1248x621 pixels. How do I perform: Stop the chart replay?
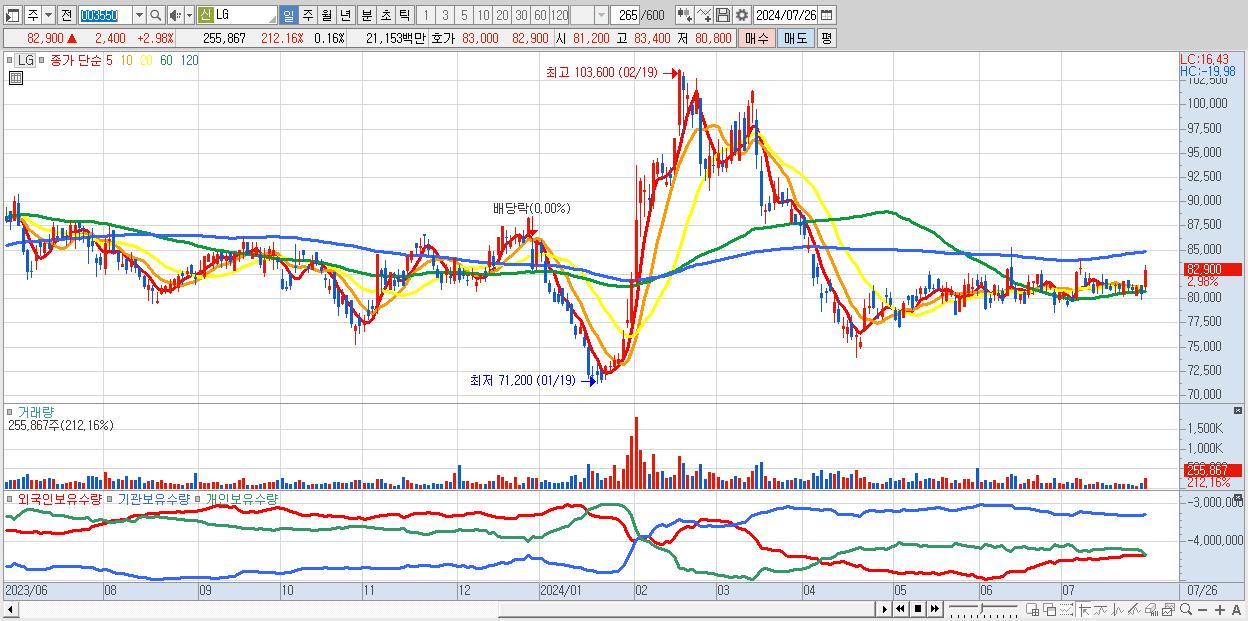(918, 609)
